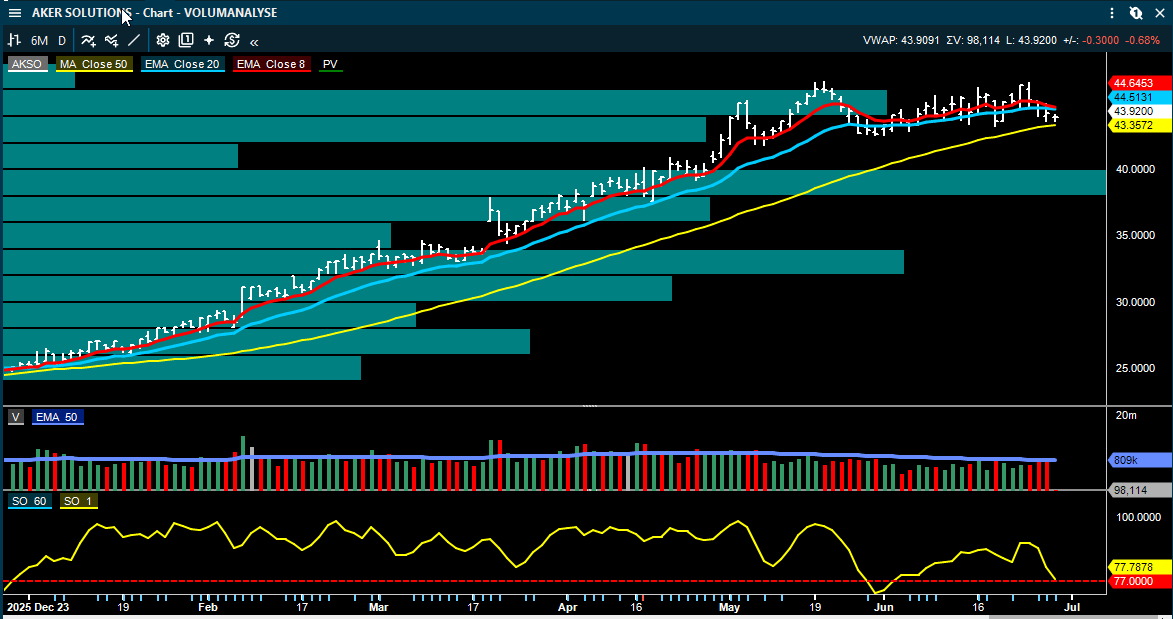The width and height of the screenshot is (1173, 619).
Task: Select the EMA Close 20 indicator label
Action: coord(183,64)
